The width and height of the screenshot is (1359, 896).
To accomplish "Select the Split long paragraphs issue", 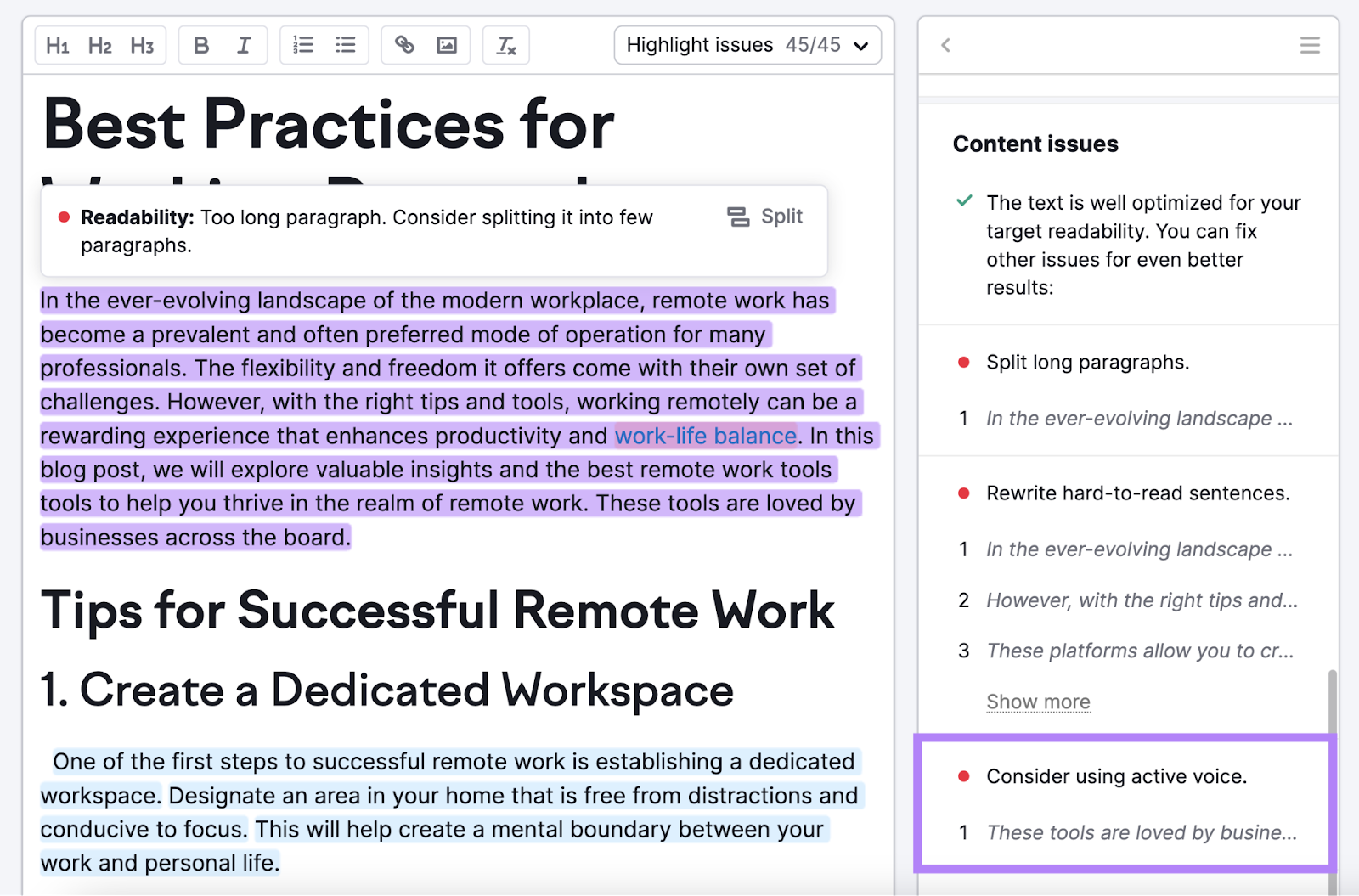I will click(x=1087, y=362).
